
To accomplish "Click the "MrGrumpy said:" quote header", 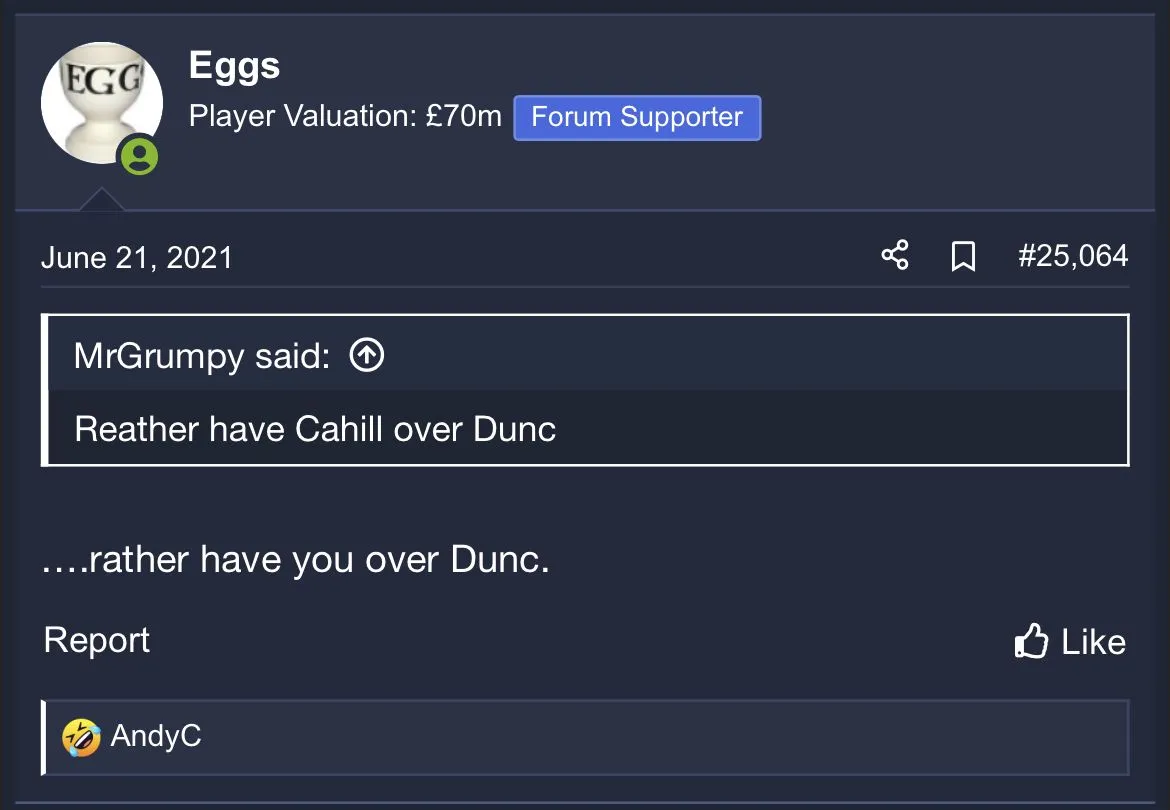I will (202, 355).
